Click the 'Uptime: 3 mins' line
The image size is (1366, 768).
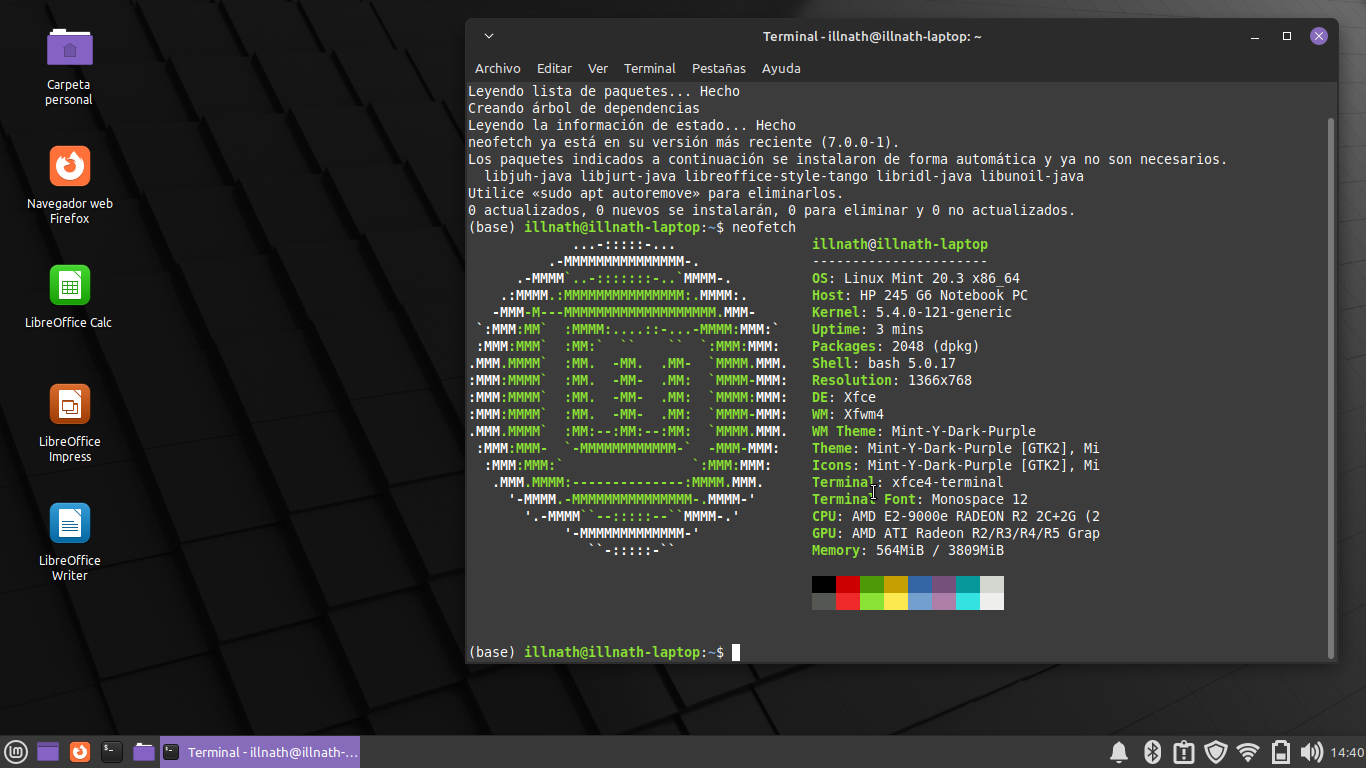click(868, 329)
